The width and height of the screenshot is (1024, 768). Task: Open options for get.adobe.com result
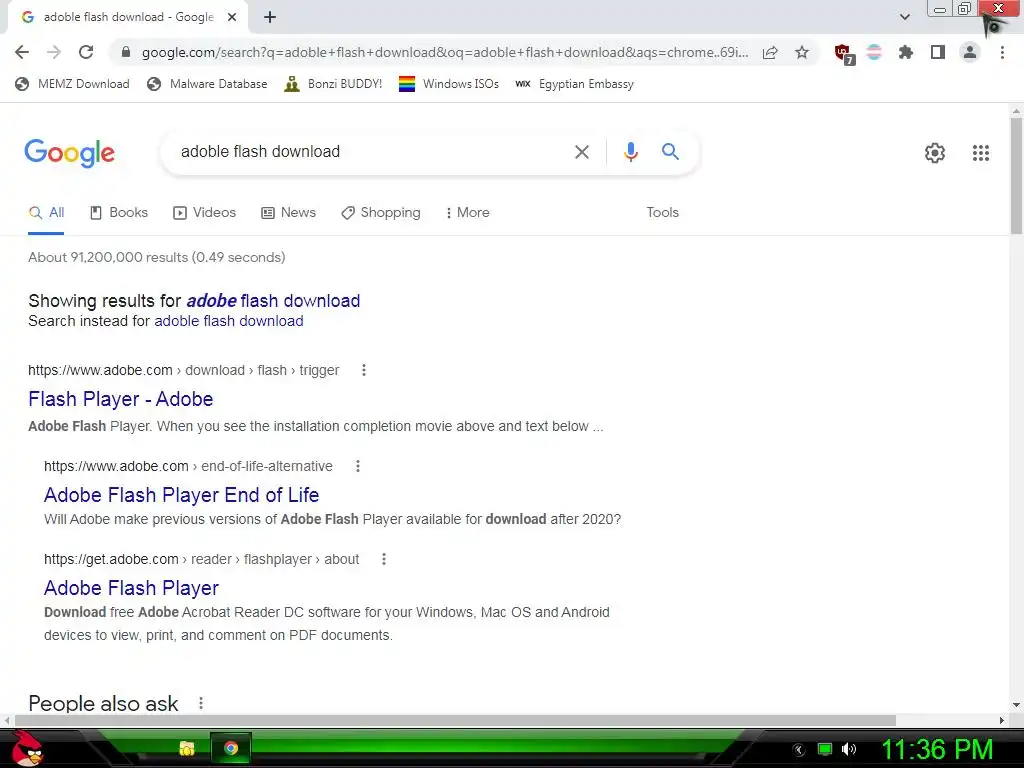(383, 559)
